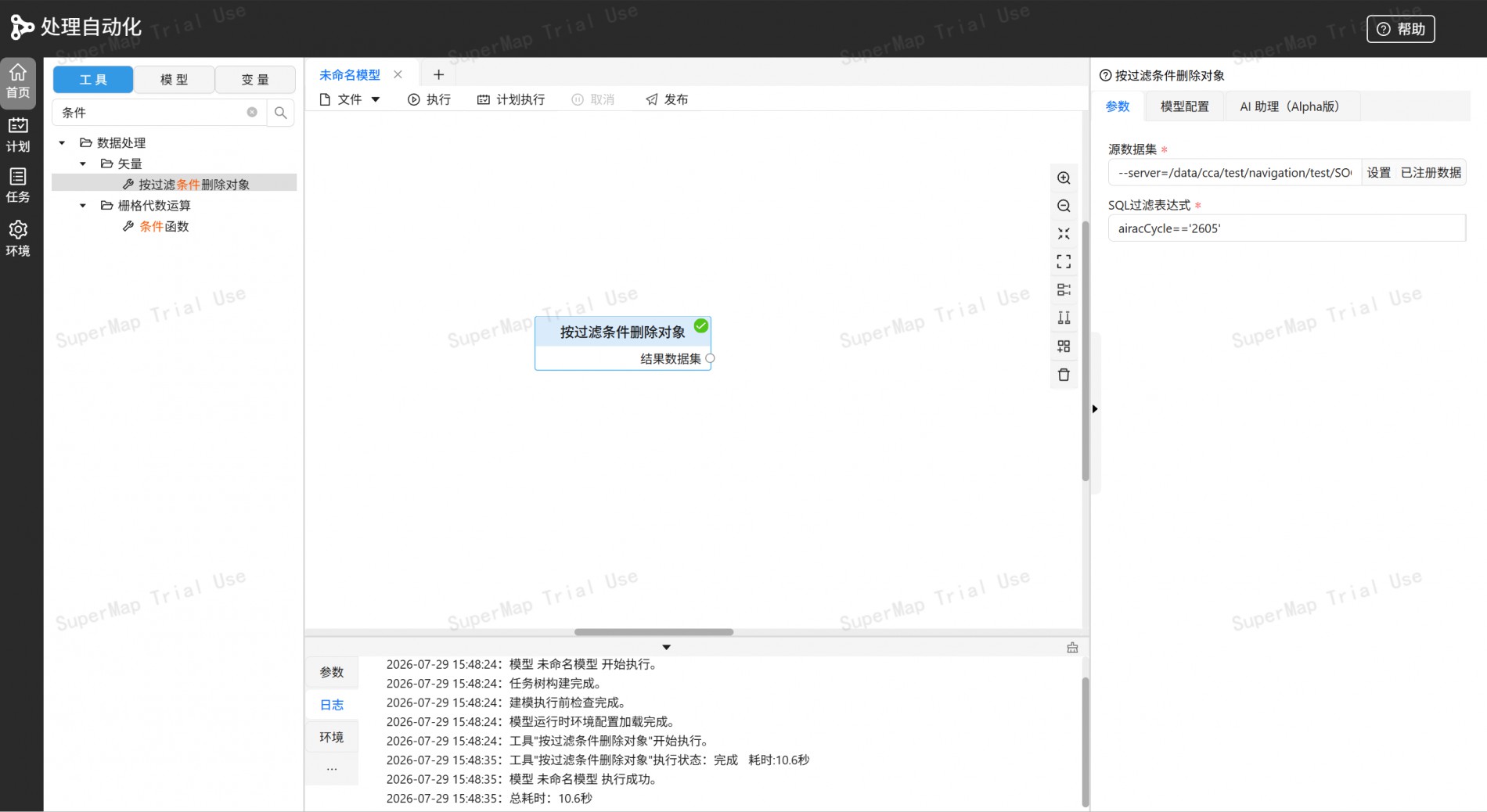This screenshot has width=1487, height=812.
Task: Collapse the right parameter panel arrow
Action: coord(1095,408)
